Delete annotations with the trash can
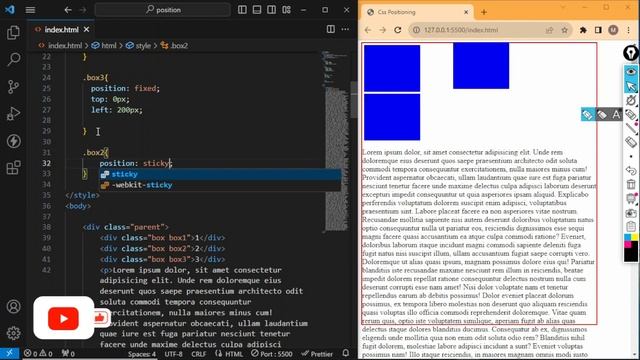The height and width of the screenshot is (360, 640). pyautogui.click(x=631, y=184)
